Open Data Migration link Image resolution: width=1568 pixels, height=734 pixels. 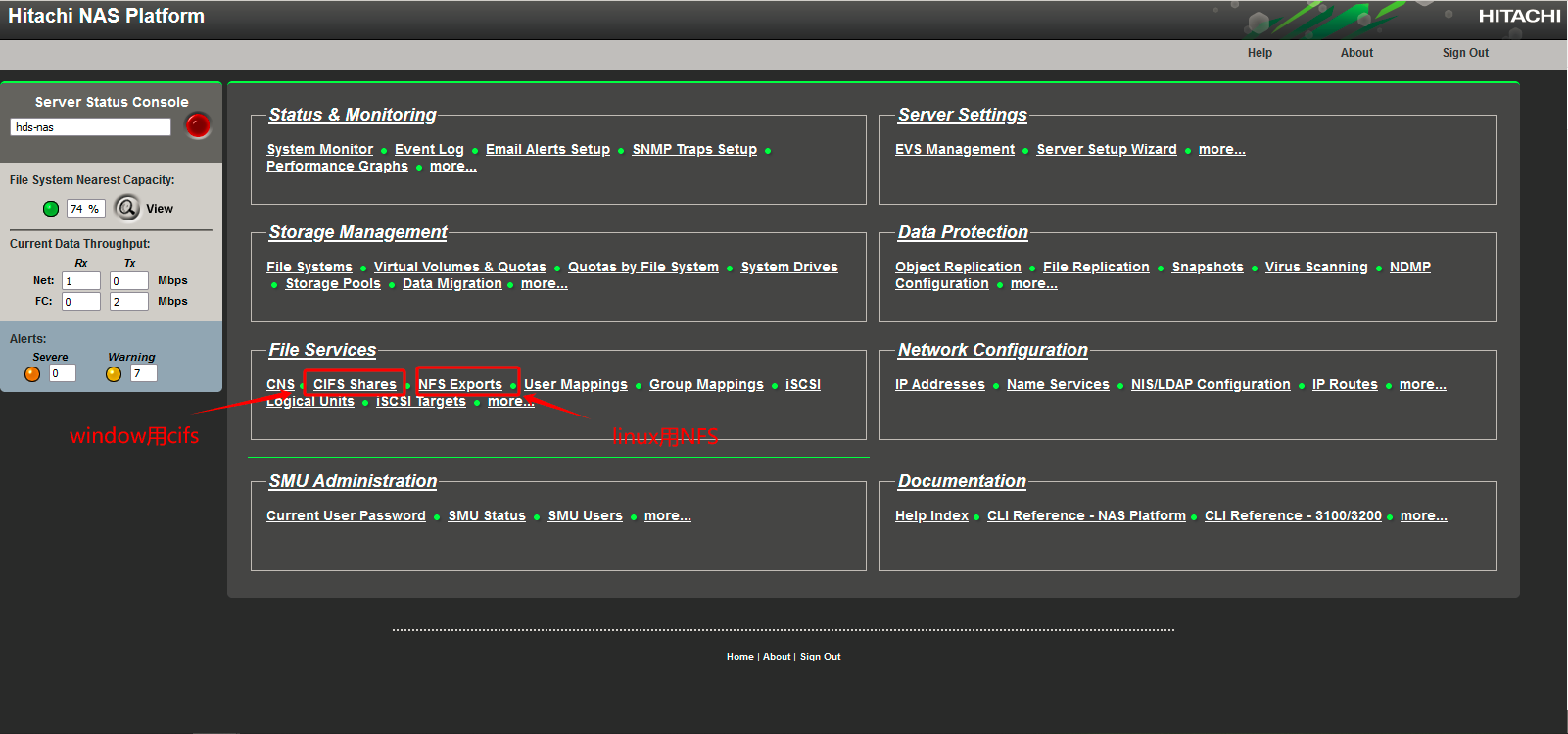point(452,283)
